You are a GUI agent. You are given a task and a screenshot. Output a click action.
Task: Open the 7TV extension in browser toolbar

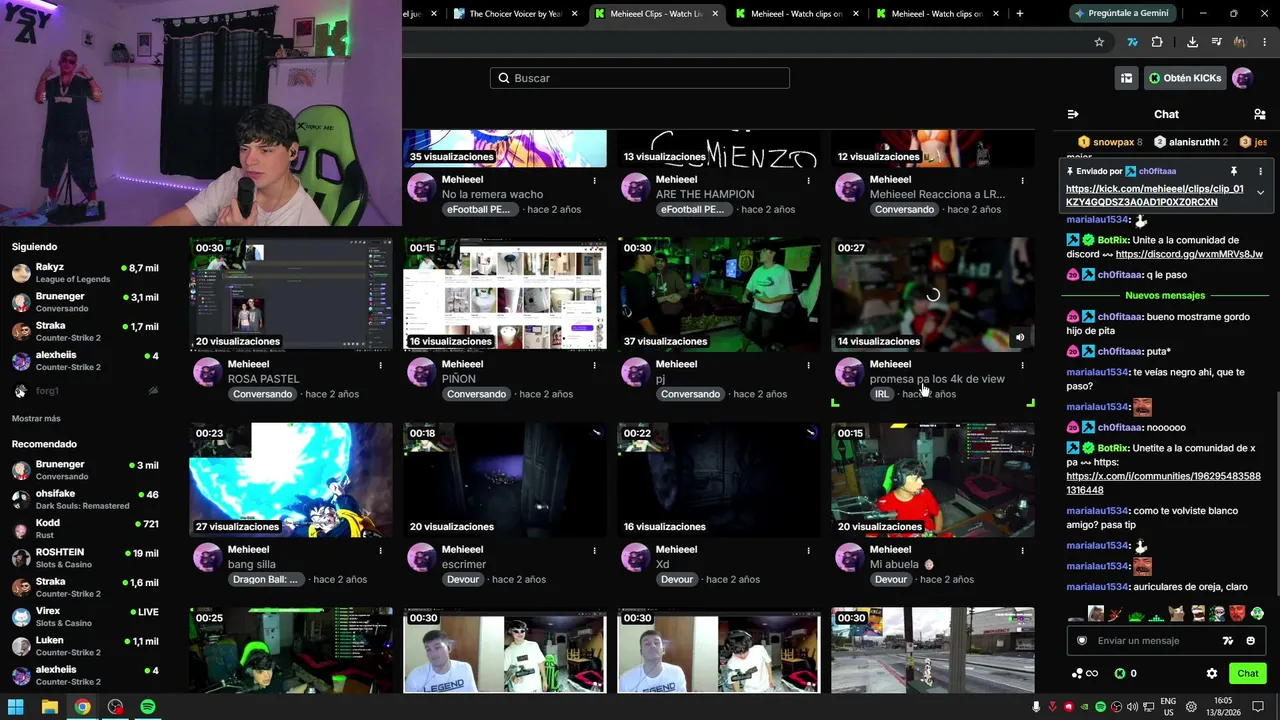1132,42
